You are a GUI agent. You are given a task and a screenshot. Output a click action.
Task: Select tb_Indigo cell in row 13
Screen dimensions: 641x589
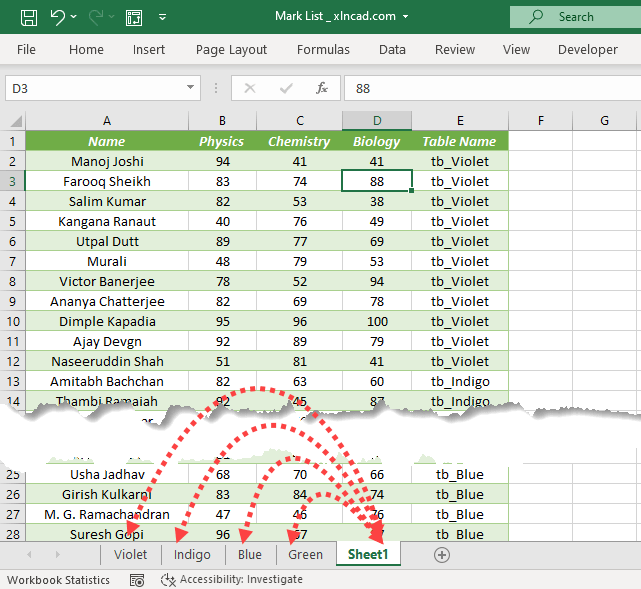click(459, 381)
